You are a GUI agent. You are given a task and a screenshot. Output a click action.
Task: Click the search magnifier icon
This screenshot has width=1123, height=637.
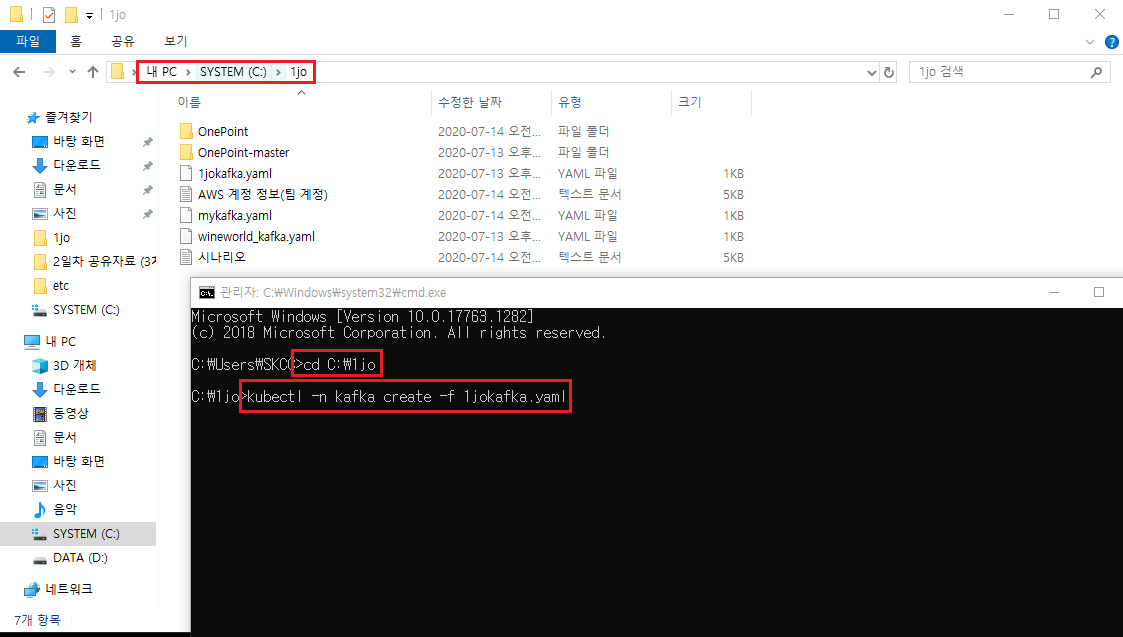(x=1096, y=72)
